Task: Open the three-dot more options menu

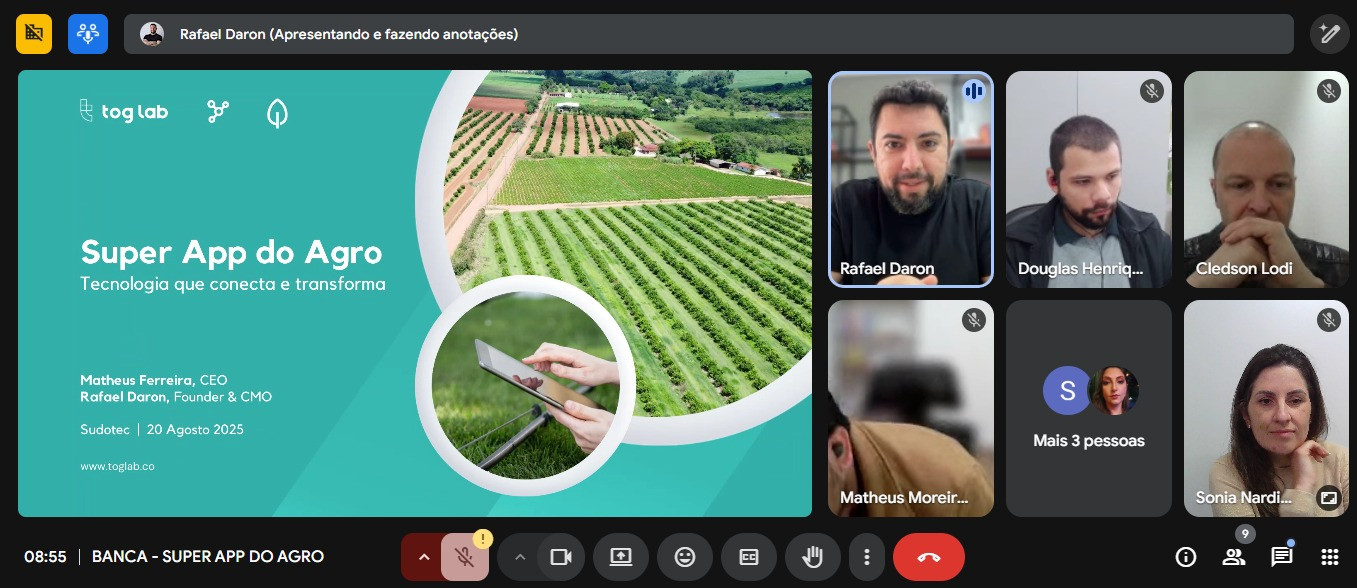Action: click(x=867, y=557)
